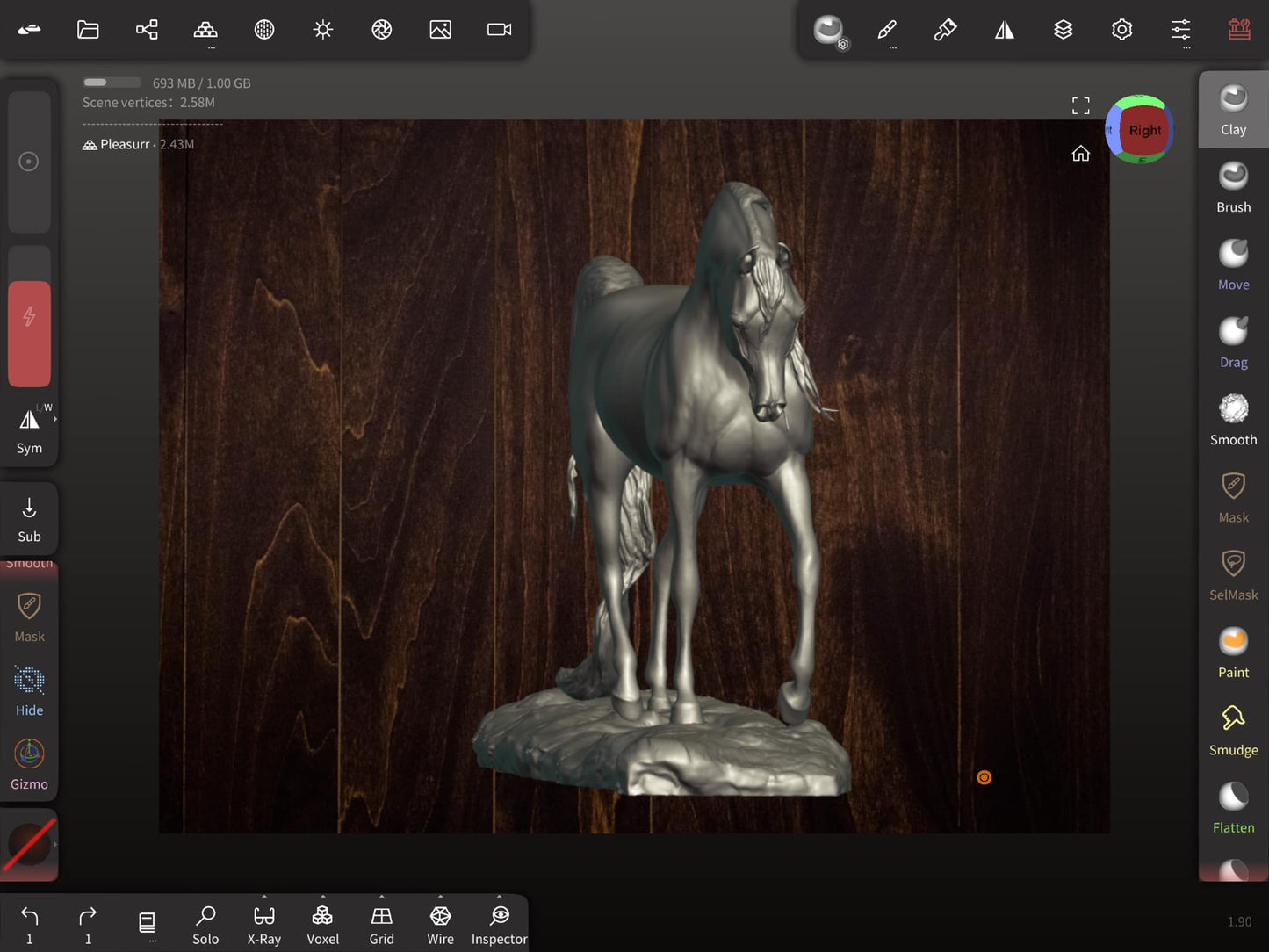Click the orange pivot marker in viewport
This screenshot has height=952, width=1269.
click(984, 777)
